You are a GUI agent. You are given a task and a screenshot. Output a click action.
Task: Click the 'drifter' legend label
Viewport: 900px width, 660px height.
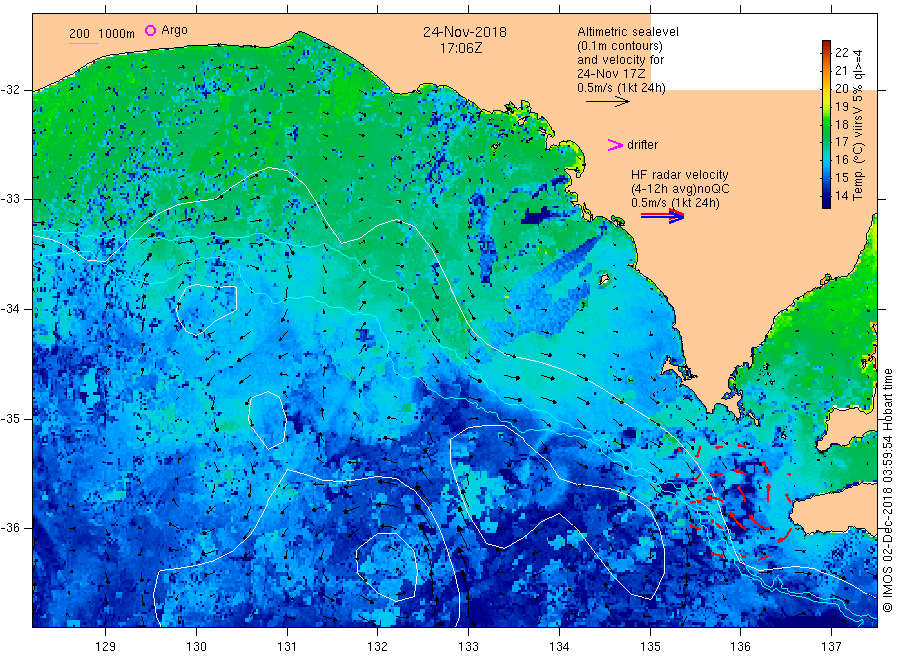coord(642,145)
